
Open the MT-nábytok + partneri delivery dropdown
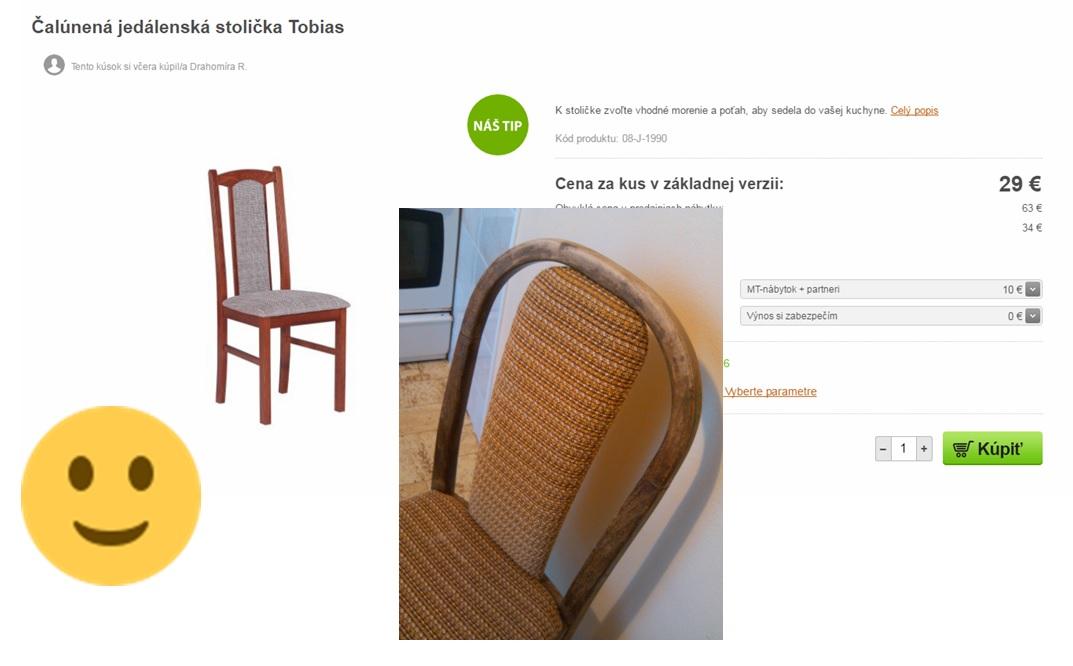[x=890, y=290]
